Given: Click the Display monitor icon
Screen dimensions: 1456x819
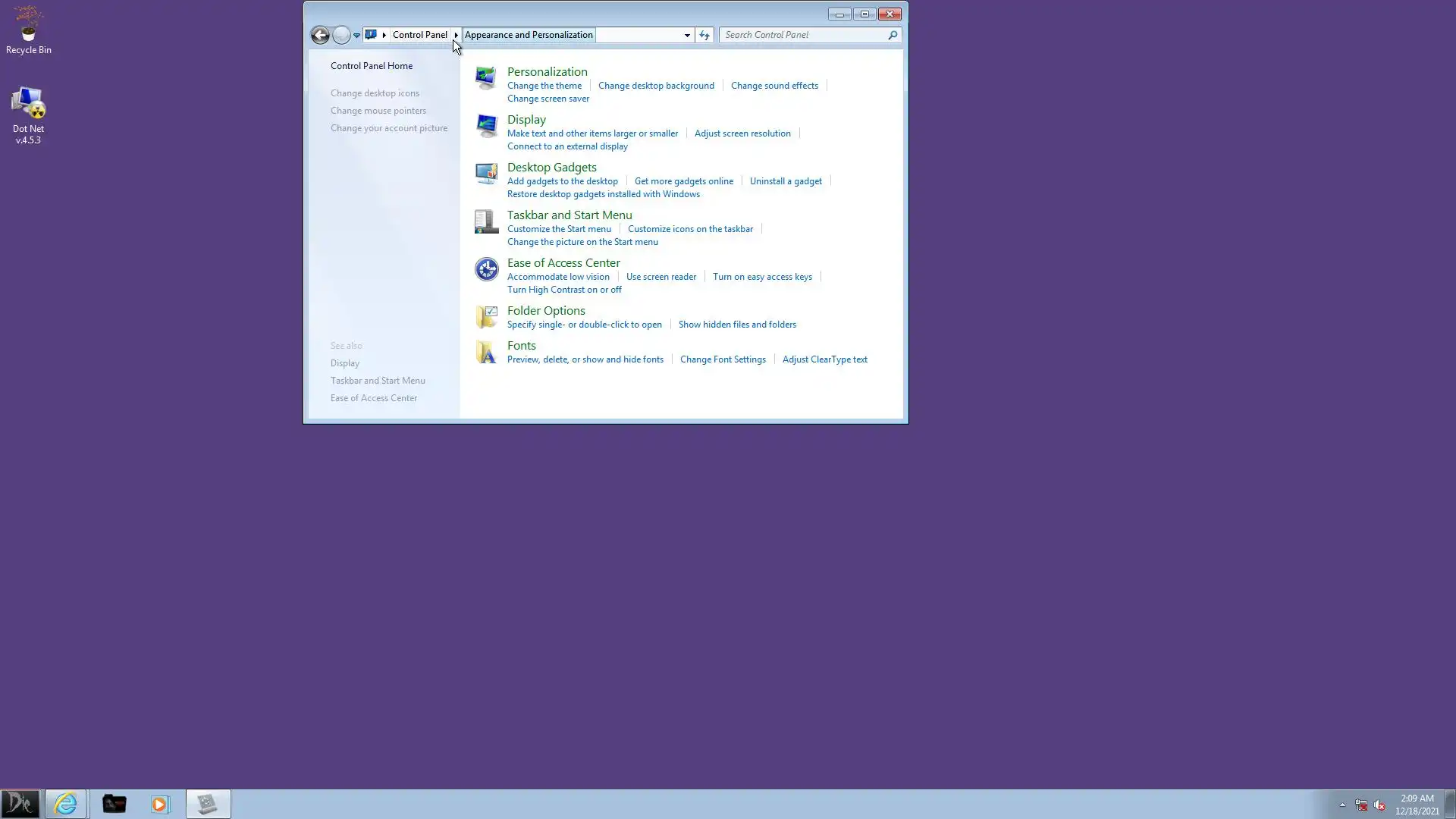Looking at the screenshot, I should coord(486,125).
